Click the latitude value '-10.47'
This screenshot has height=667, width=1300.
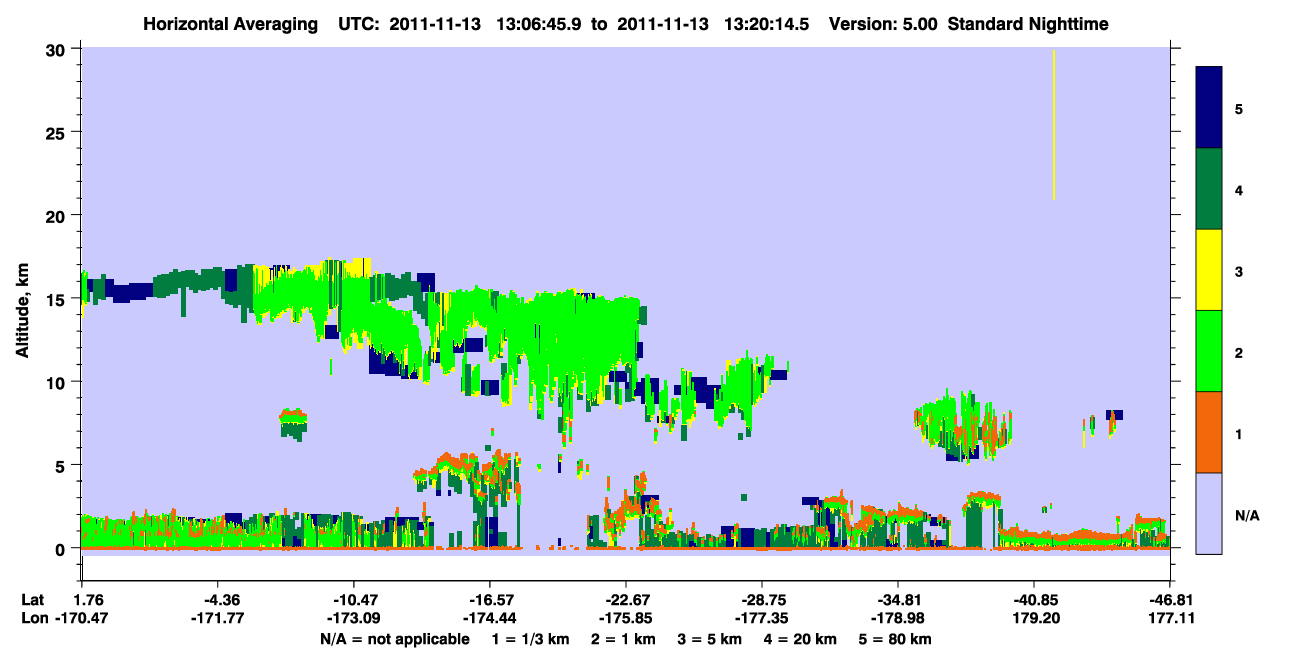click(x=353, y=600)
